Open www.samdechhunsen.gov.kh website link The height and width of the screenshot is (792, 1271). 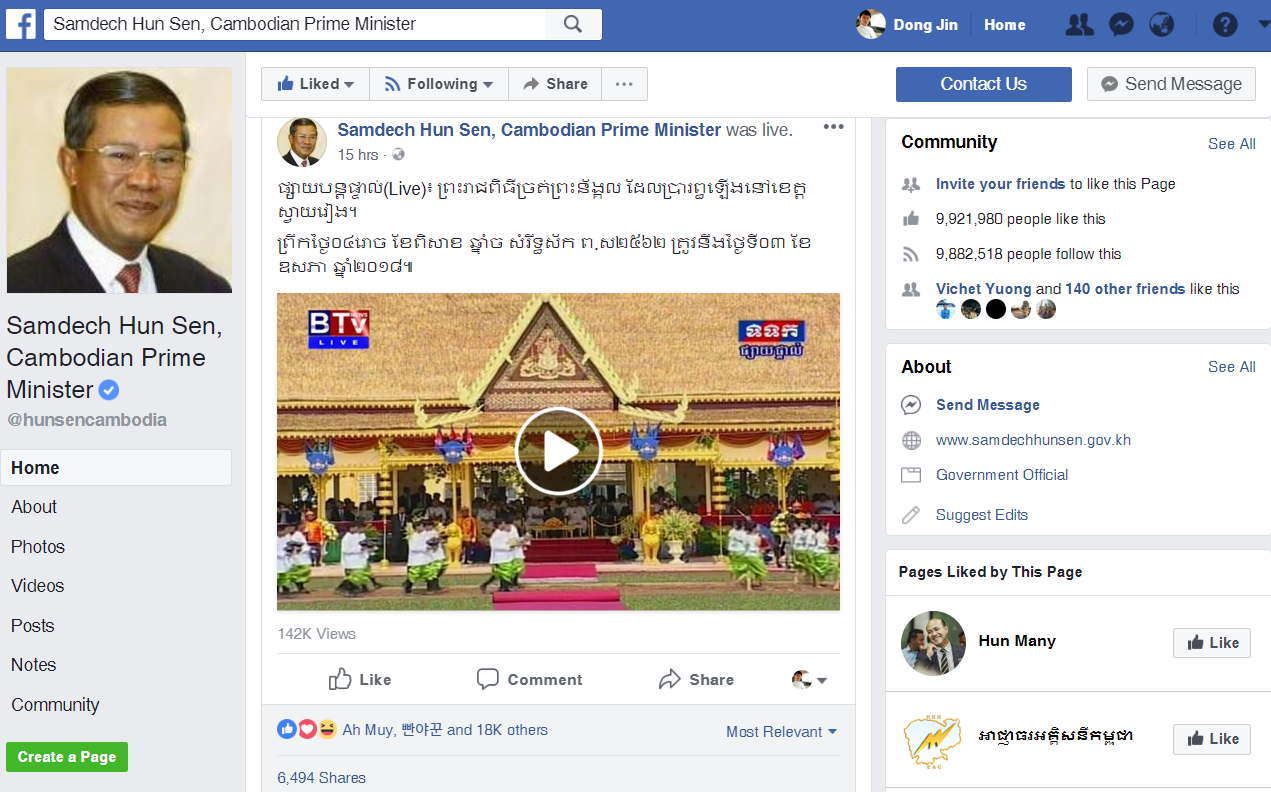(x=1033, y=440)
